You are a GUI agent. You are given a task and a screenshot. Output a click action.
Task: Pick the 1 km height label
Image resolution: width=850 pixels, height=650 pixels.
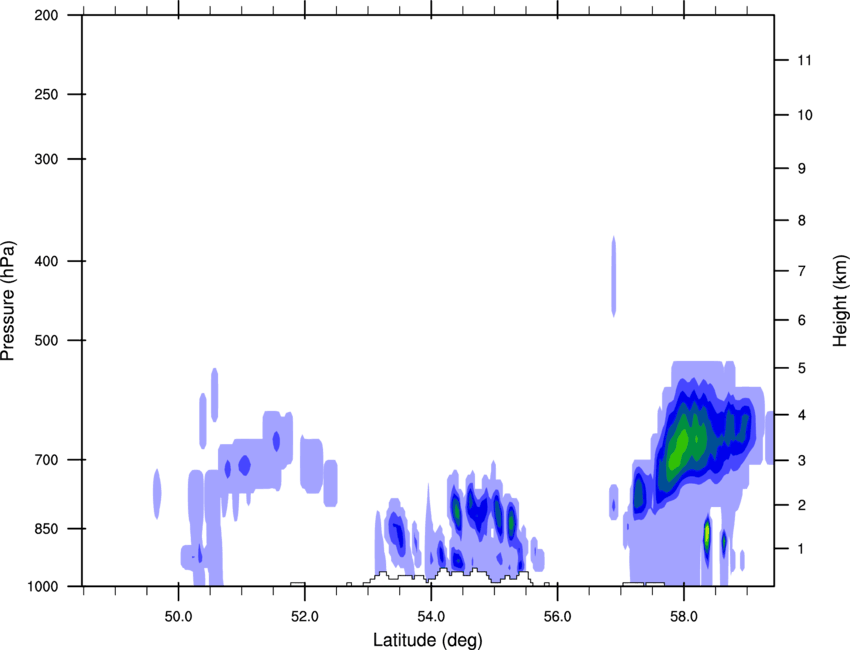pyautogui.click(x=801, y=549)
